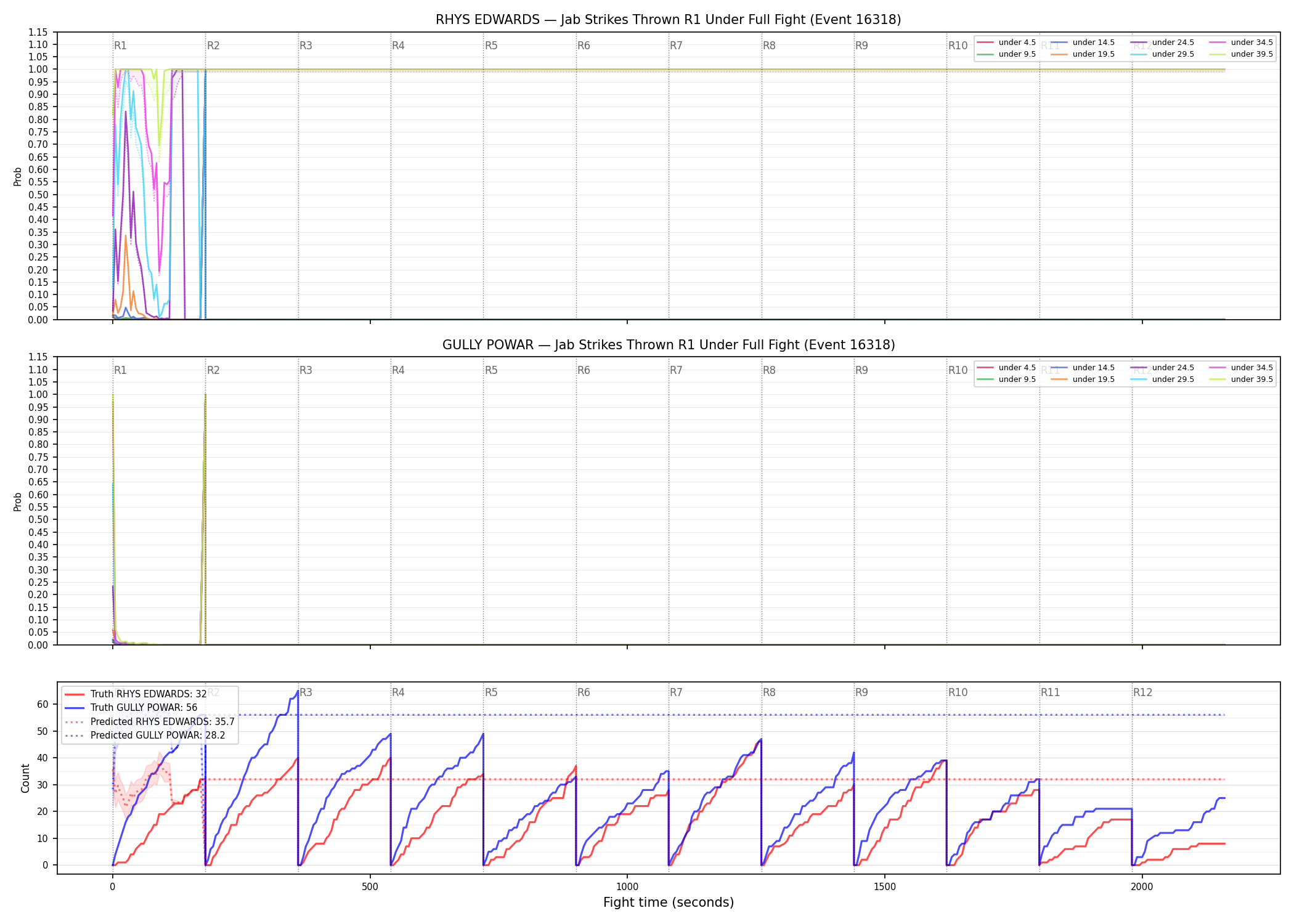1294x924 pixels.
Task: Click the 2000 tick on the x-axis
Action: 1142,887
